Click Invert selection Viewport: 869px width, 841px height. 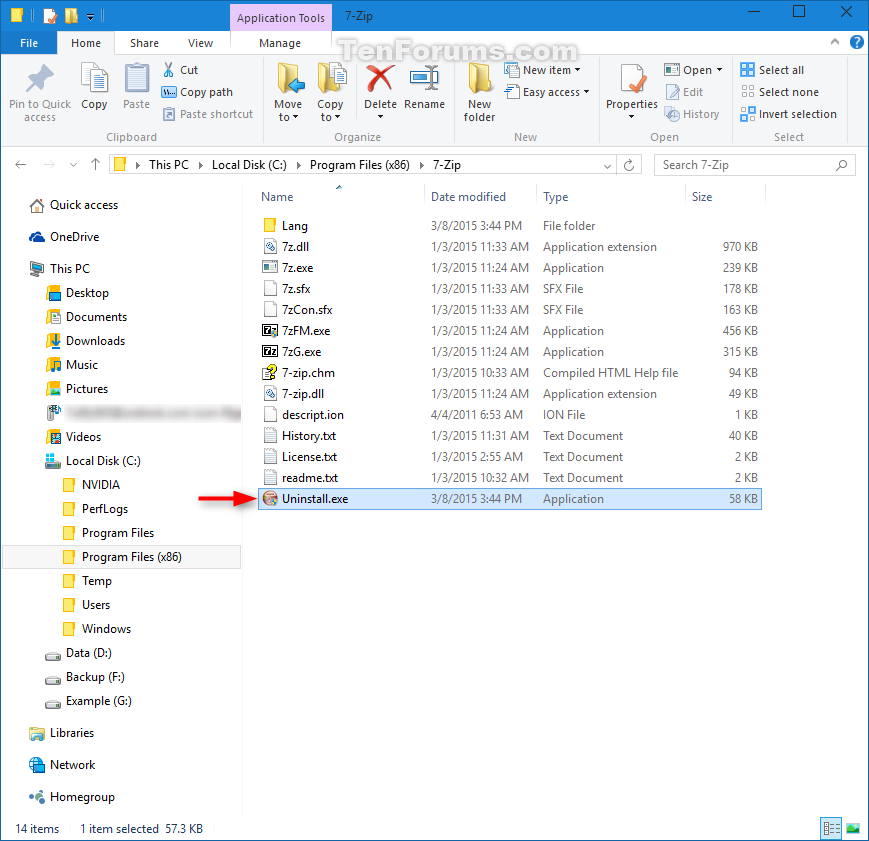pos(788,114)
